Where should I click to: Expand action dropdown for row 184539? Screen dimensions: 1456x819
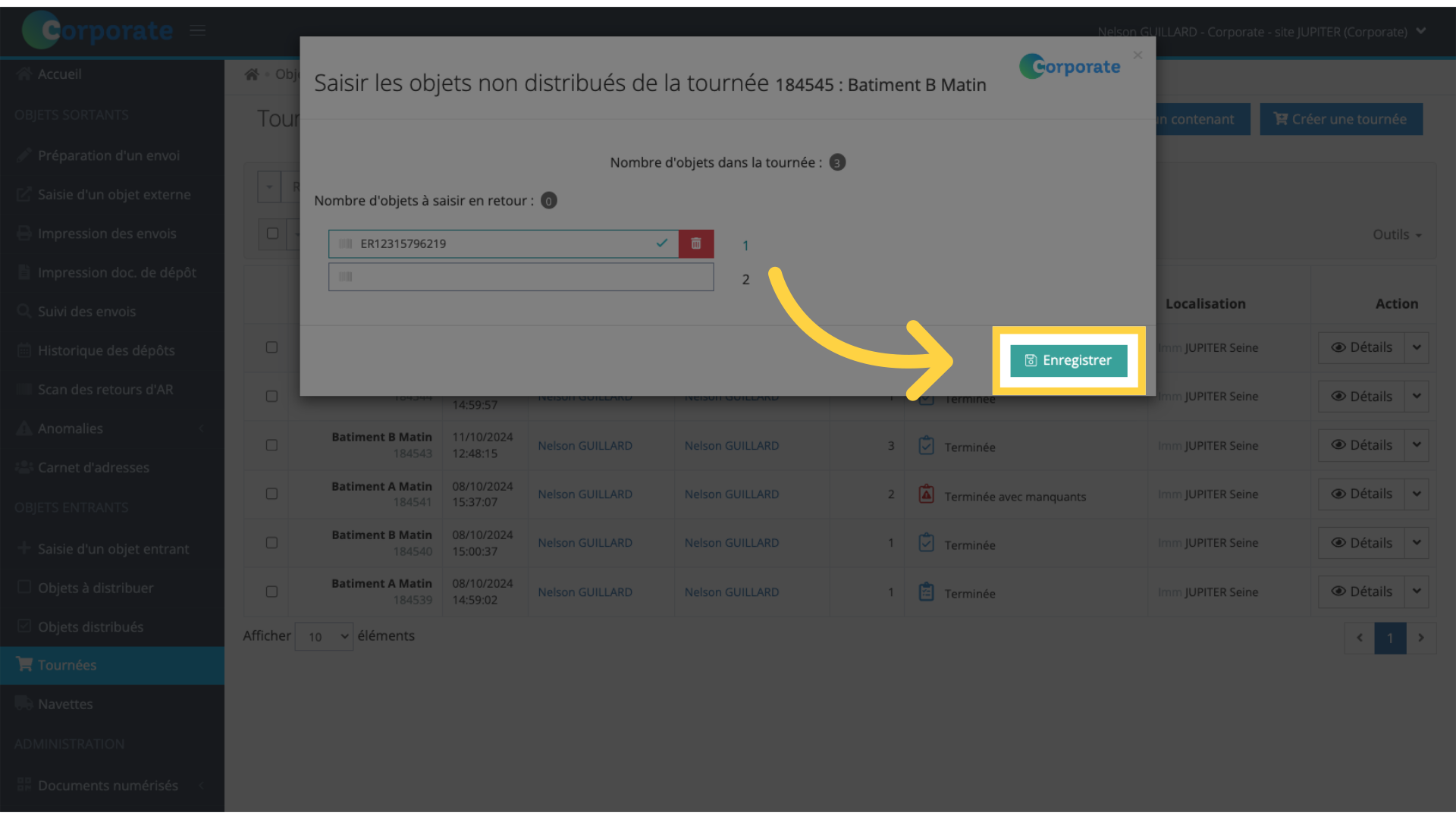click(x=1417, y=591)
